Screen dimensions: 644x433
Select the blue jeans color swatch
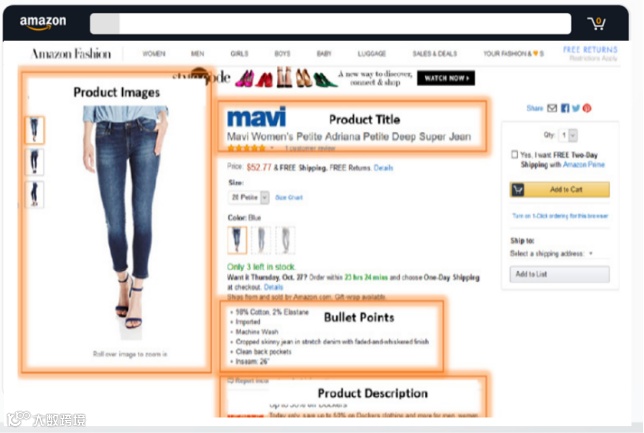click(237, 240)
